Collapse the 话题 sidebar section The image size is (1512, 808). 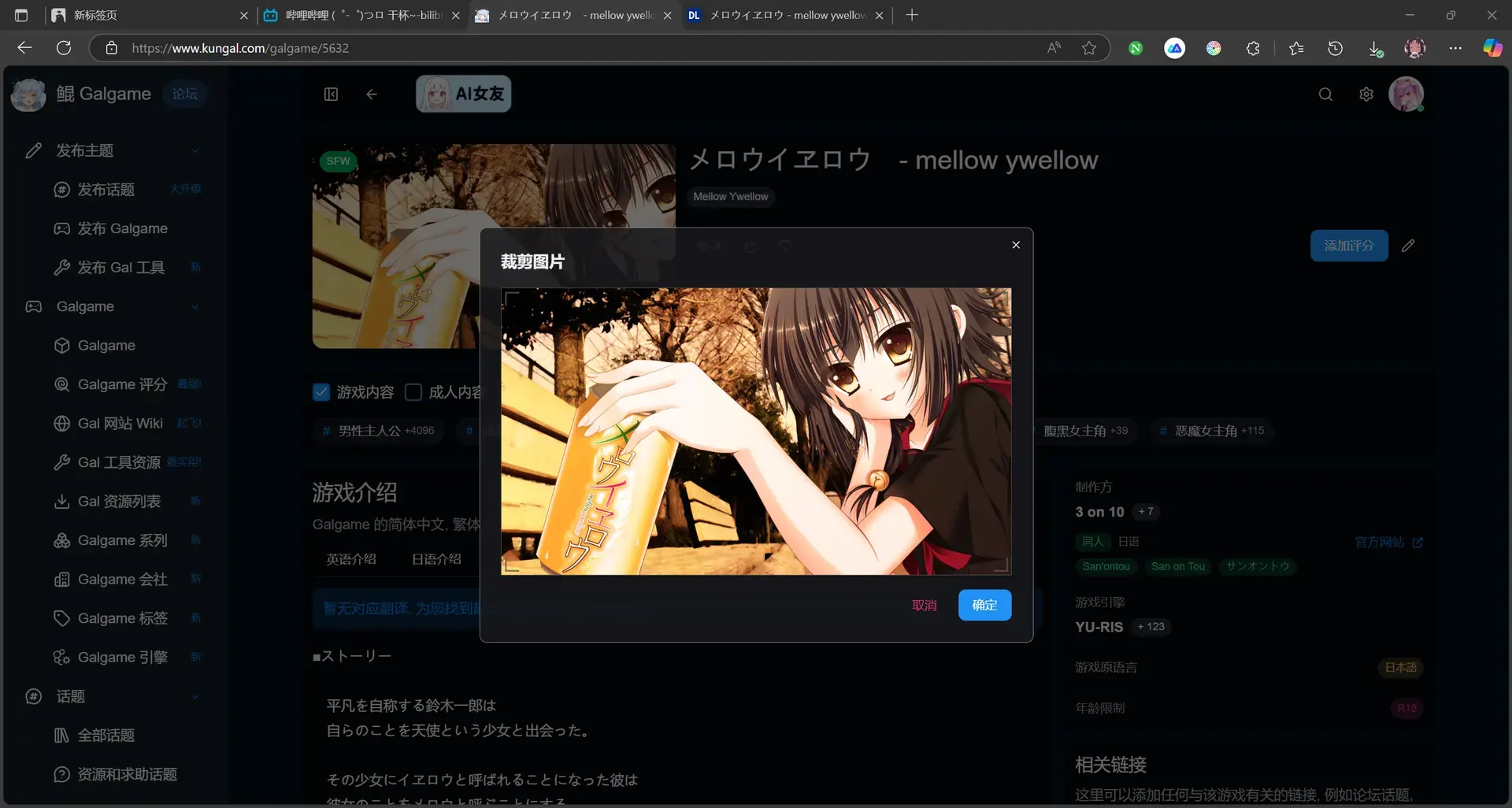tap(195, 696)
